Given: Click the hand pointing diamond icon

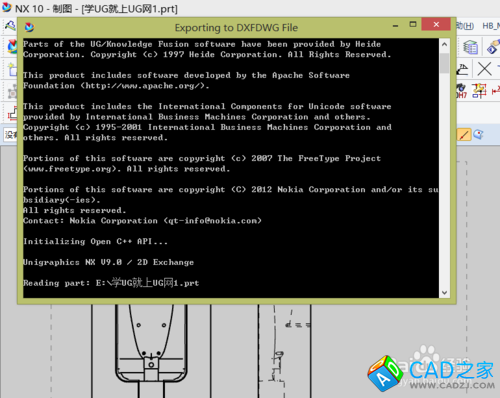Looking at the screenshot, I should click(493, 47).
